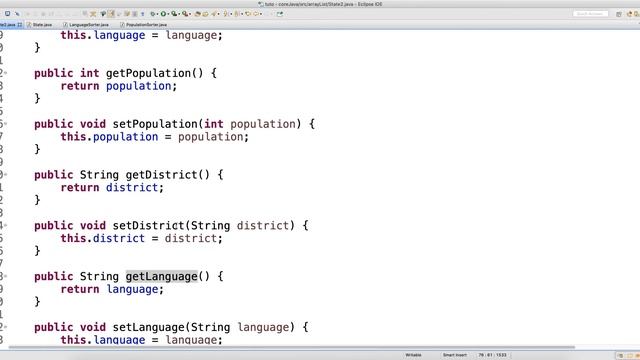Start the Coverage launch icon
Viewport: 640px width, 360px height.
[x=174, y=14]
